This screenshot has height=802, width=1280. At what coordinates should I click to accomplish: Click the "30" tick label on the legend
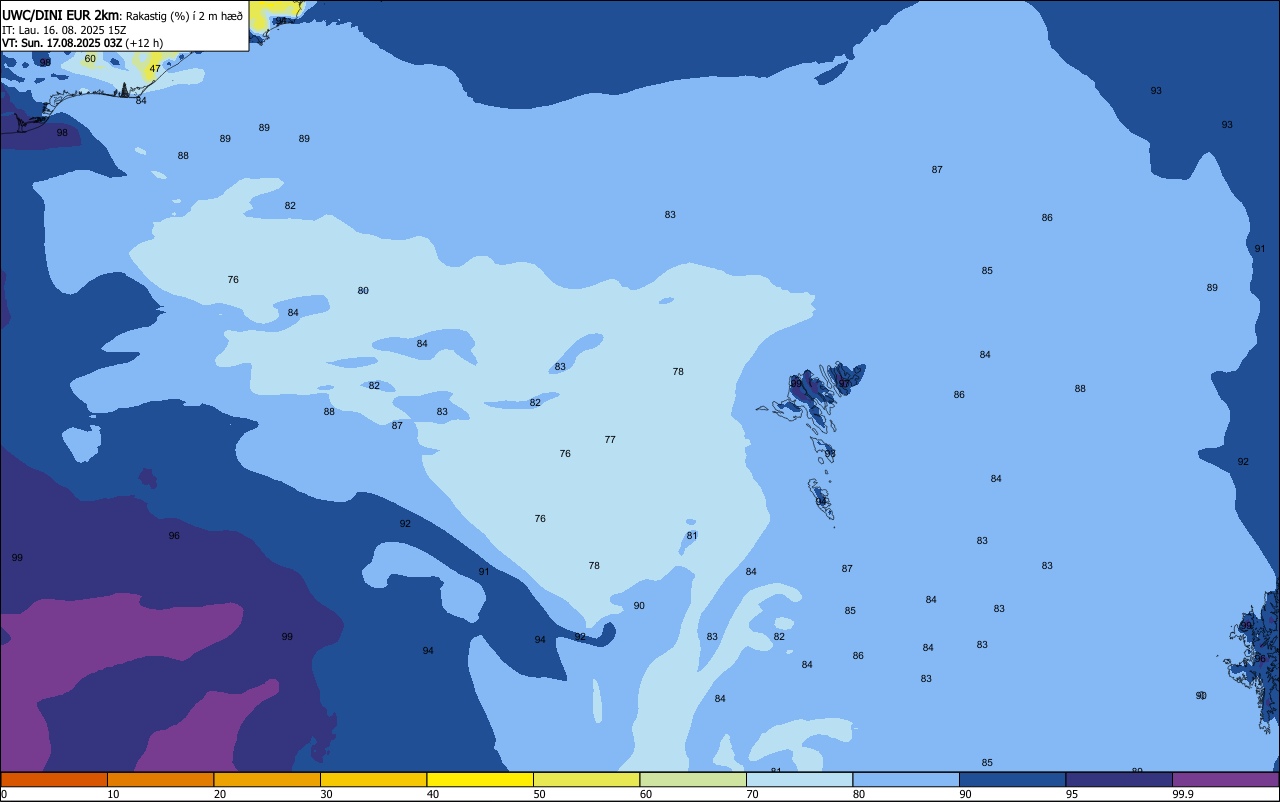[x=326, y=794]
